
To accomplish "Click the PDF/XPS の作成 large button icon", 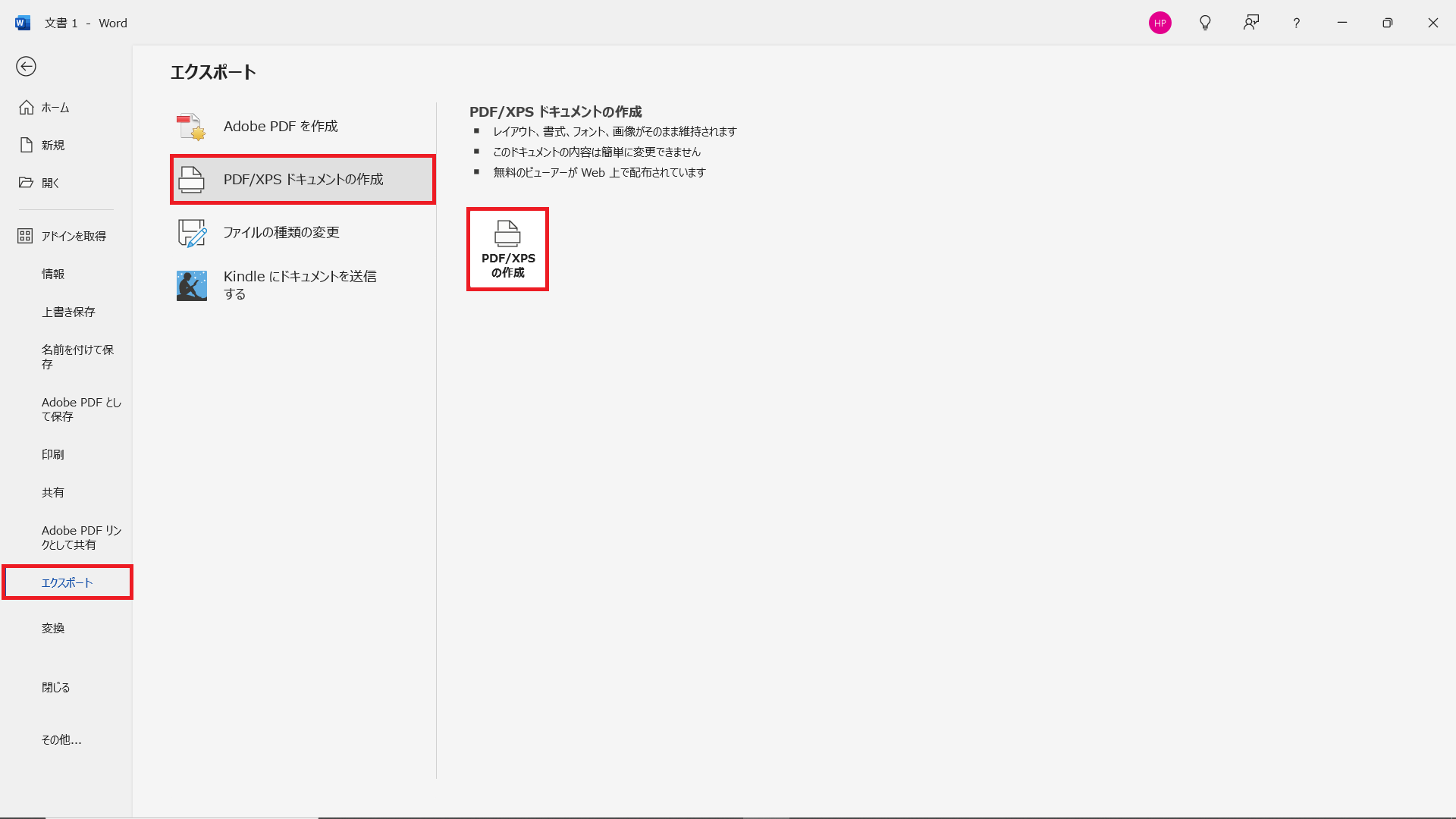I will click(x=508, y=249).
